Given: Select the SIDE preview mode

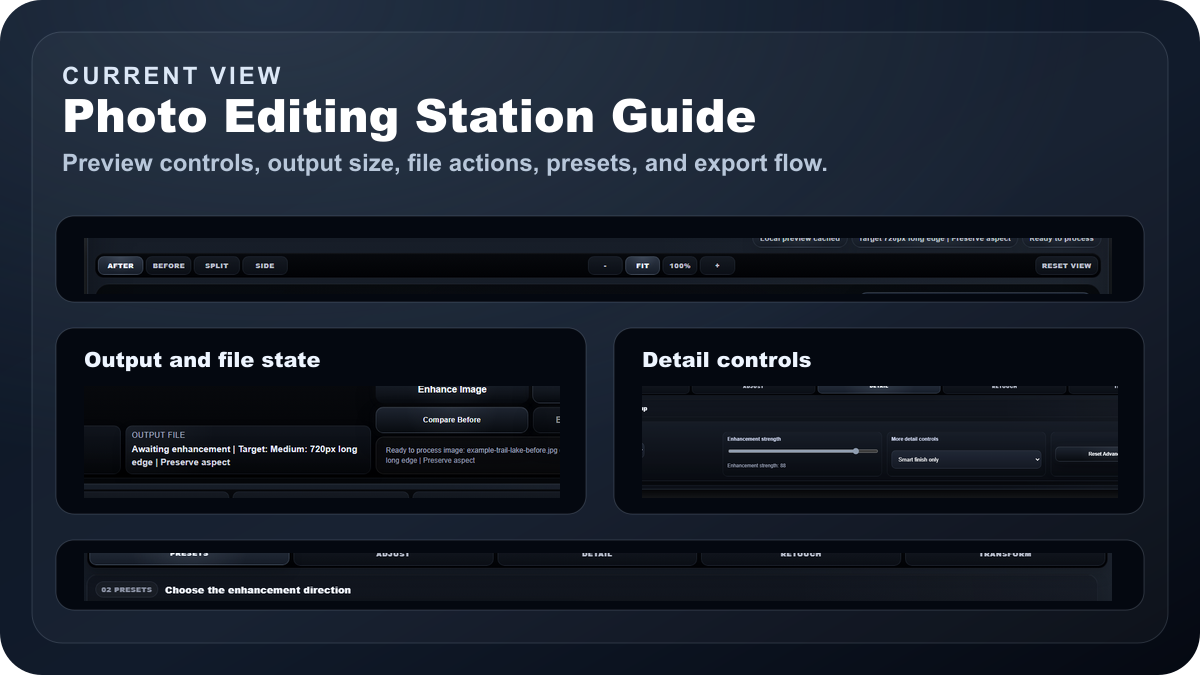Looking at the screenshot, I should tap(265, 266).
